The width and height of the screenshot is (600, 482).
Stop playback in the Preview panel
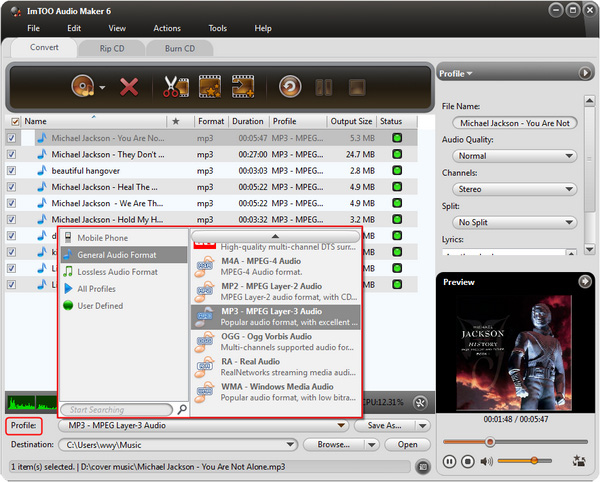tap(467, 461)
